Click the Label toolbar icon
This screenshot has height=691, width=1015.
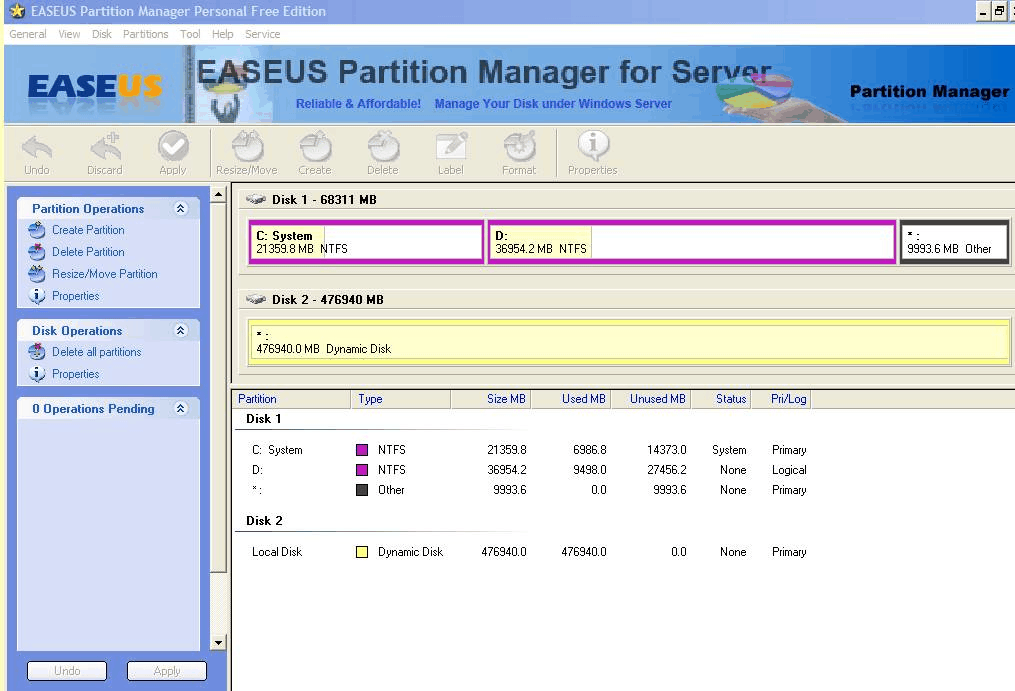(x=451, y=146)
